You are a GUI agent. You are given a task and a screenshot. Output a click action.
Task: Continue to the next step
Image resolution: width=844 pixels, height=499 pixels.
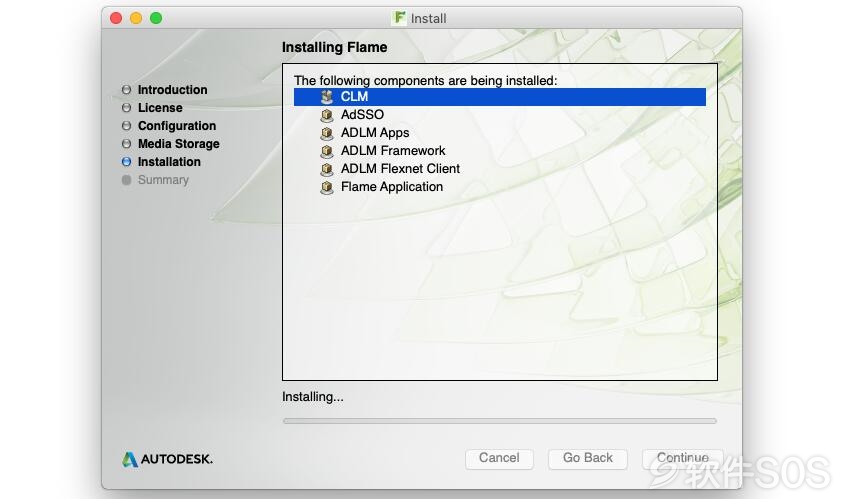[x=683, y=459]
